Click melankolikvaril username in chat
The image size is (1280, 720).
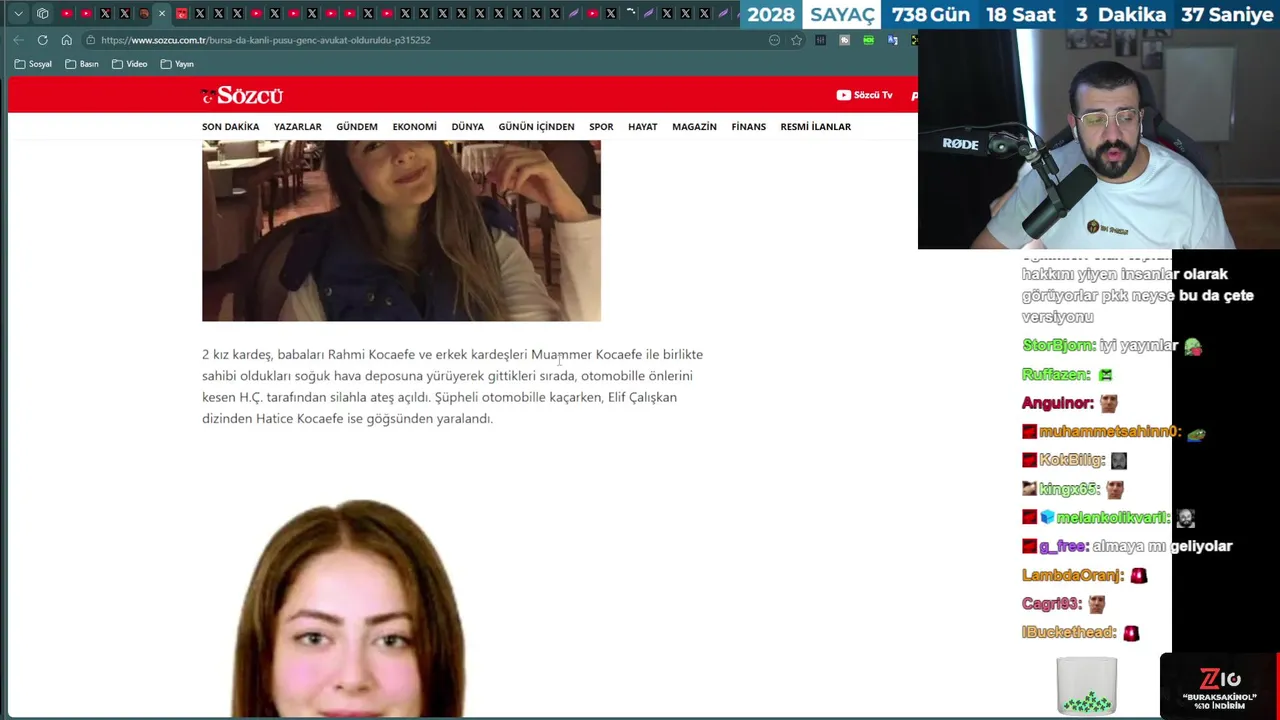click(x=1113, y=518)
